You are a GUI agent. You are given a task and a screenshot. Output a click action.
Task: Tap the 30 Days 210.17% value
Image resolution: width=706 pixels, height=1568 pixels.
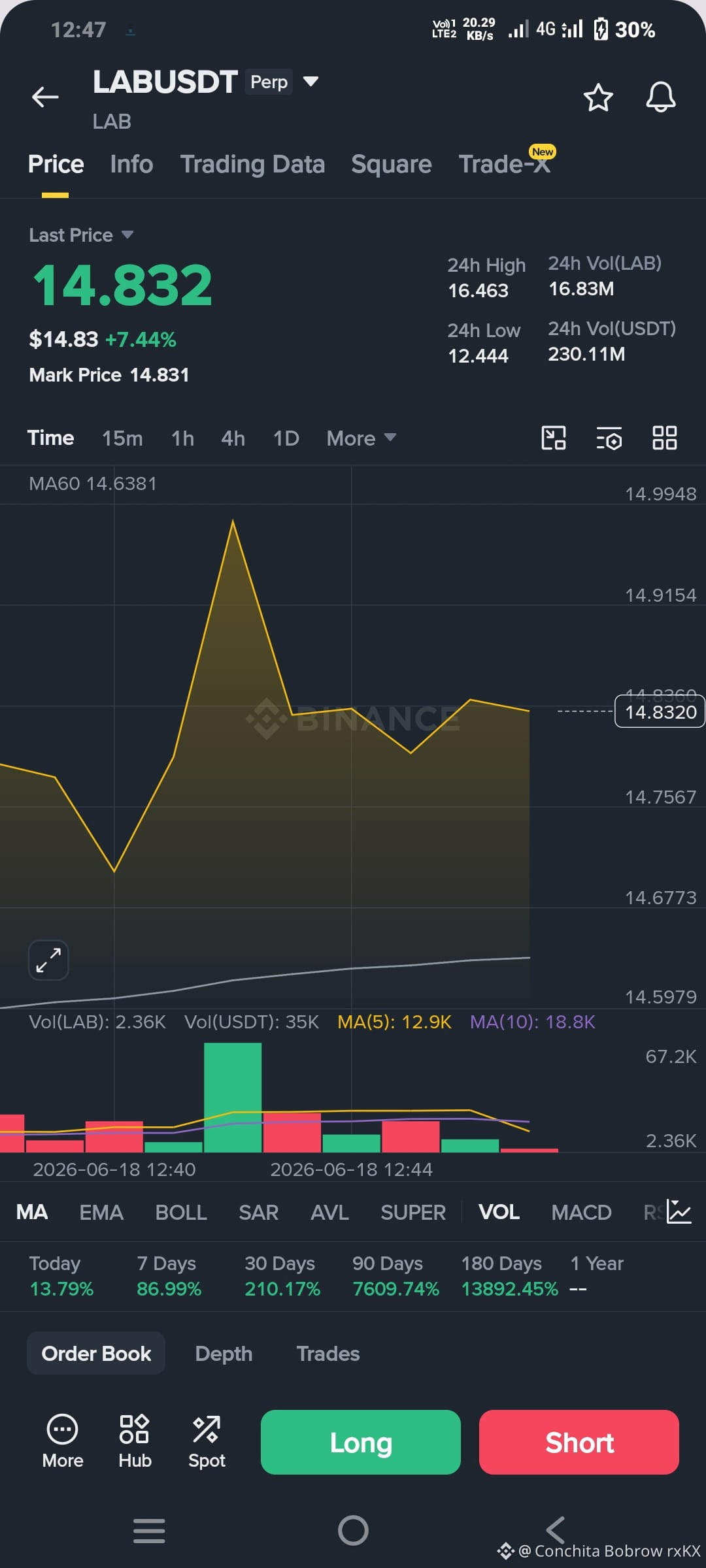[282, 1289]
